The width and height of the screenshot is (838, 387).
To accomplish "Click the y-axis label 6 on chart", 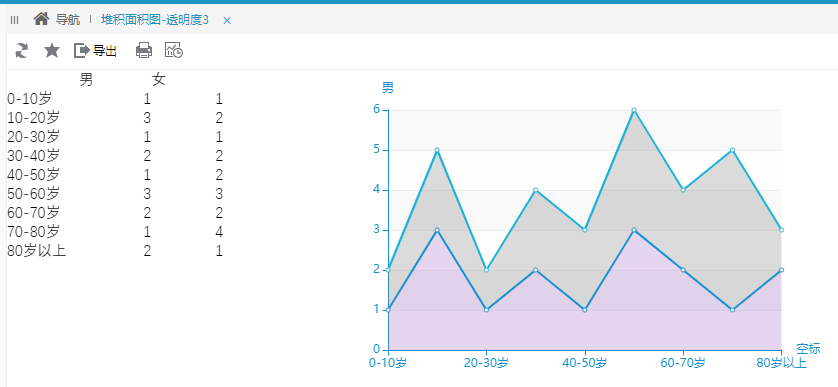I will click(377, 110).
